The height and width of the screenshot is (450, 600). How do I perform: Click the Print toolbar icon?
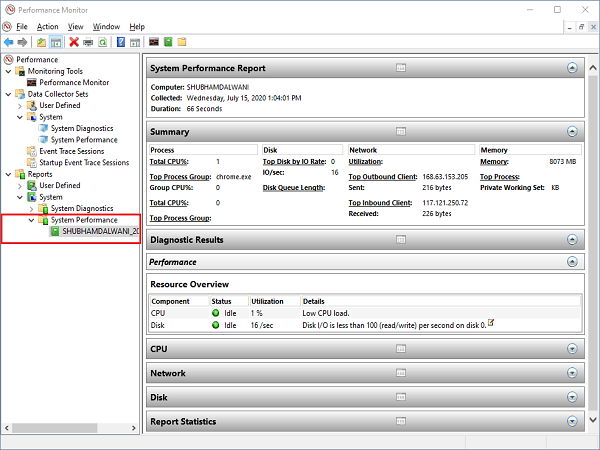(89, 42)
